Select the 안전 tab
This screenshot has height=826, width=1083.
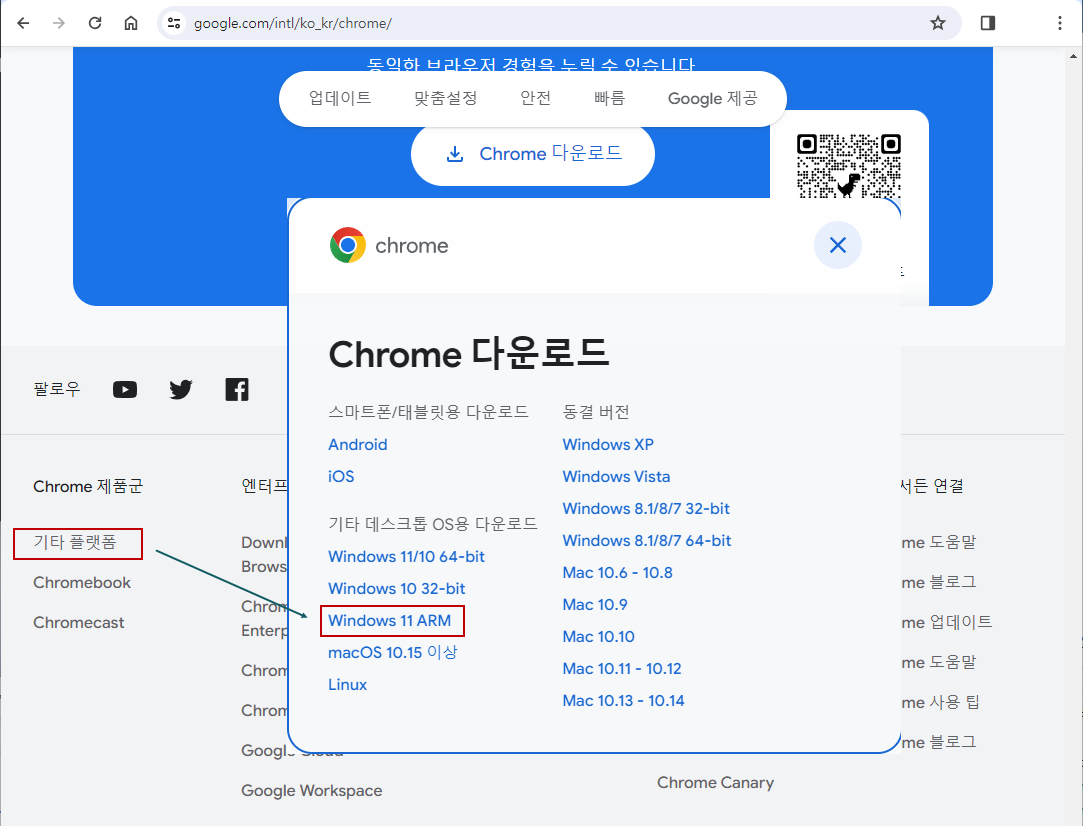[x=535, y=98]
